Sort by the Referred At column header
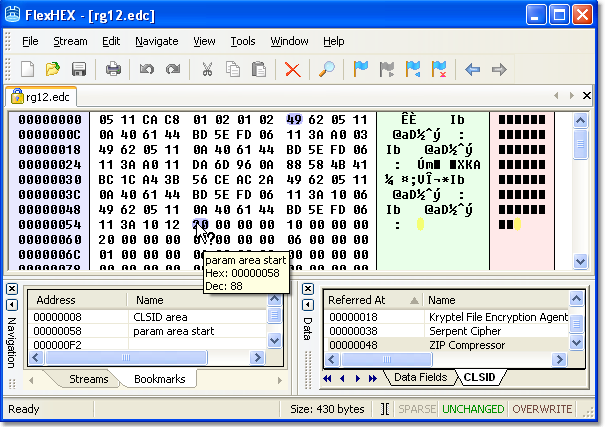The height and width of the screenshot is (430, 605). 373,300
